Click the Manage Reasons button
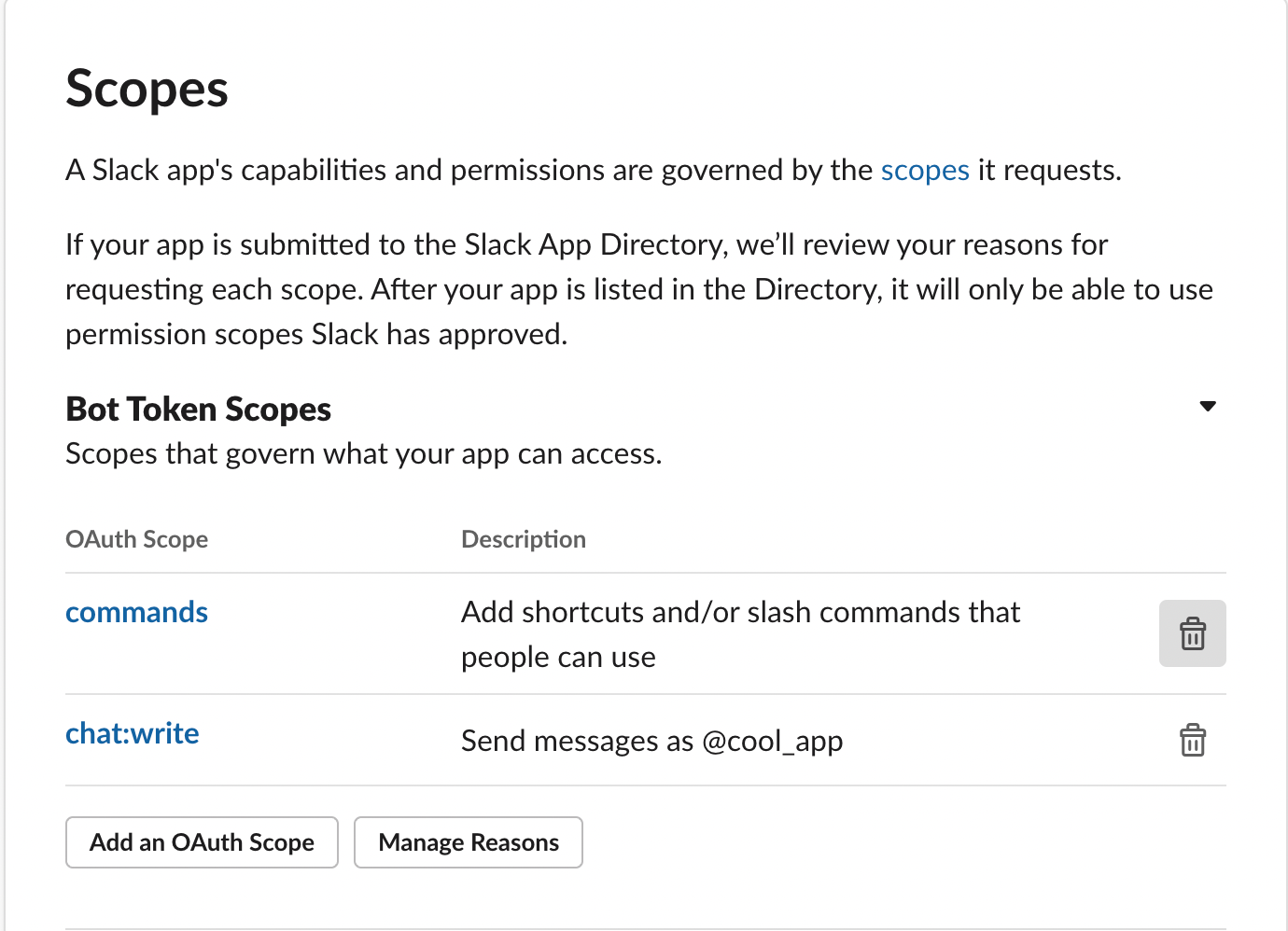 coord(468,842)
